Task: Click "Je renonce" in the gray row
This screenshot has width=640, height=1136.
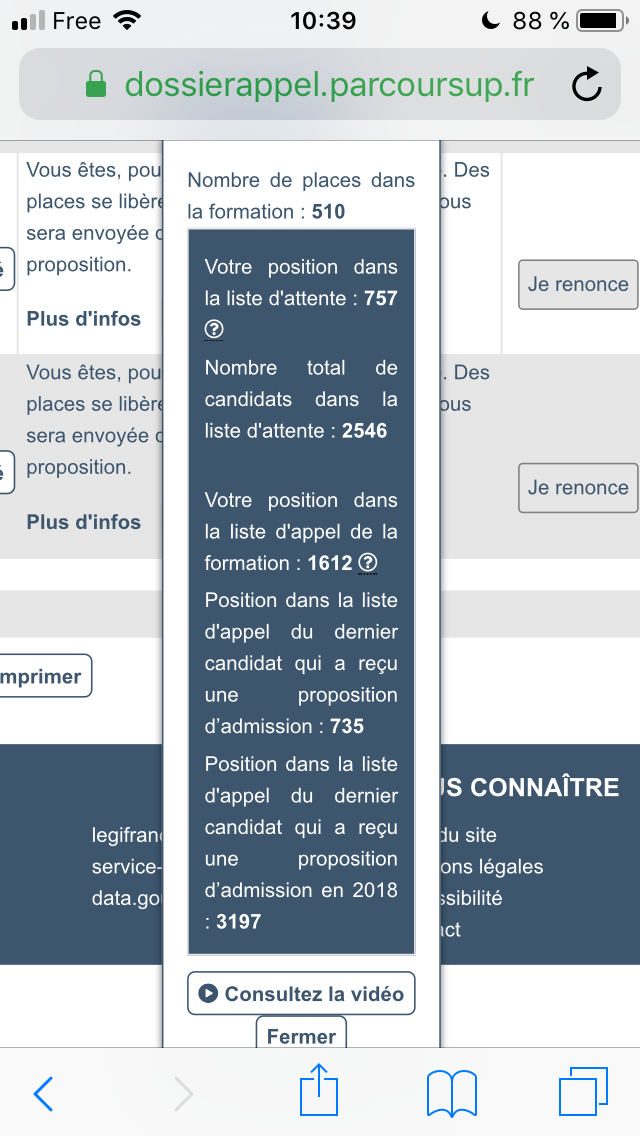Action: 578,488
